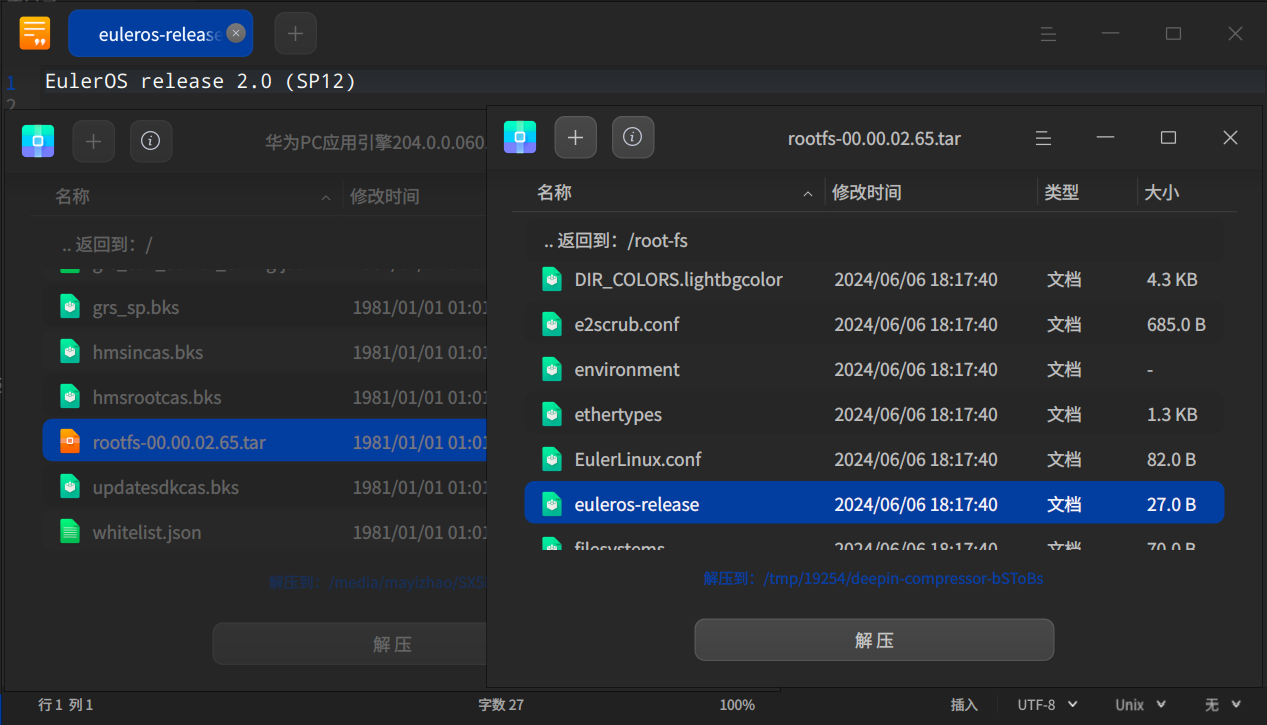The image size is (1267, 725).
Task: Show archive info in the rootfs-00.00.02.65.tar window
Action: (x=633, y=138)
